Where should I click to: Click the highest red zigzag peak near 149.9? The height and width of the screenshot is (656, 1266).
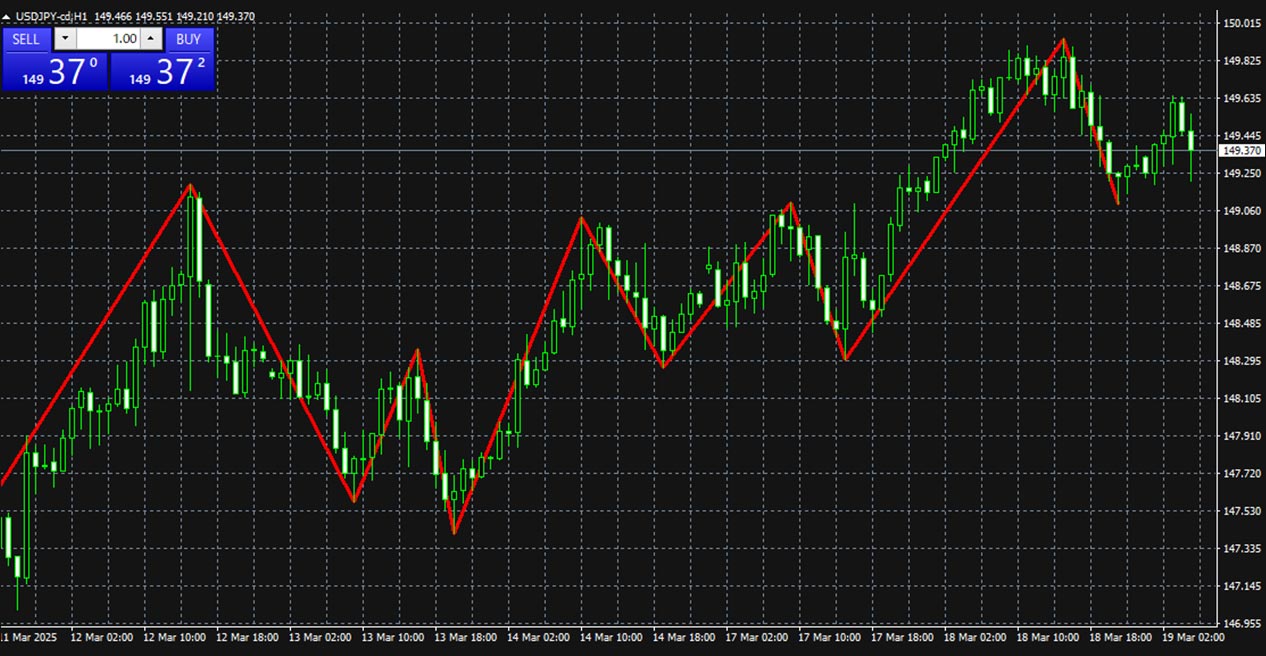[1064, 40]
